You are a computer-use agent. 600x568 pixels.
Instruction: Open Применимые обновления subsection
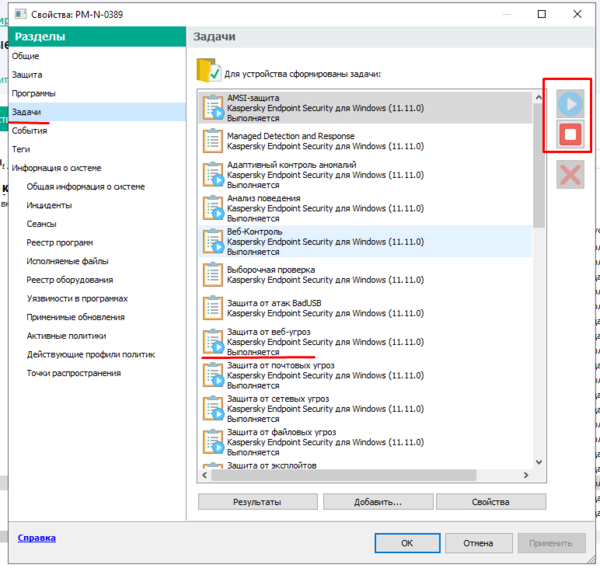[76, 317]
